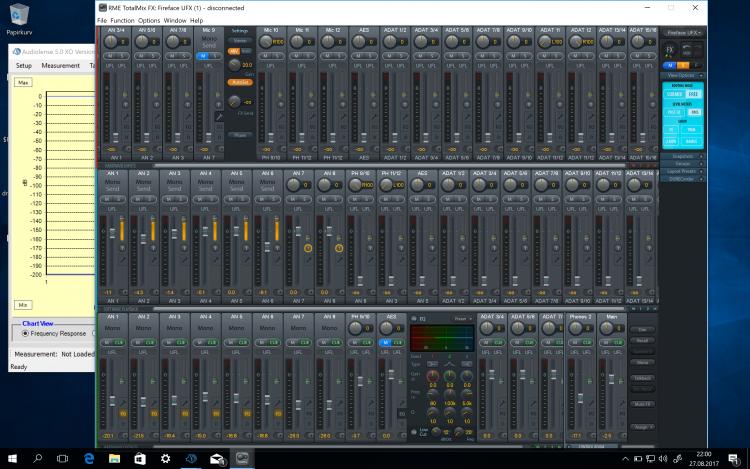Screen dimensions: 750x469
Task: Click the AutoSet button in Mic 9 settings
Action: pos(240,81)
